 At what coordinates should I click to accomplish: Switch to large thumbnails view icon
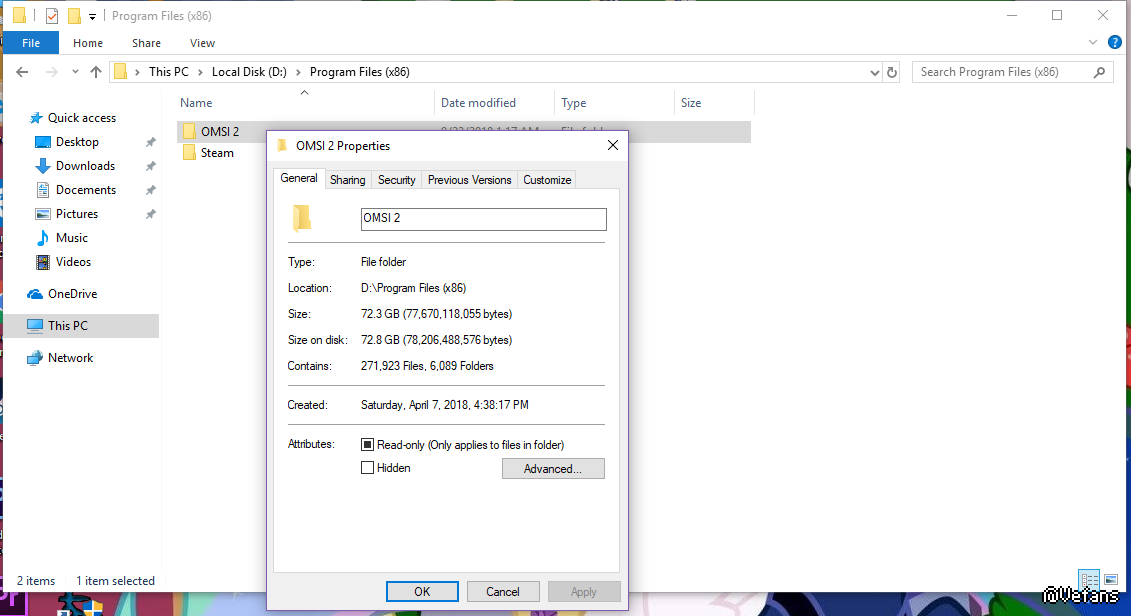click(1111, 580)
